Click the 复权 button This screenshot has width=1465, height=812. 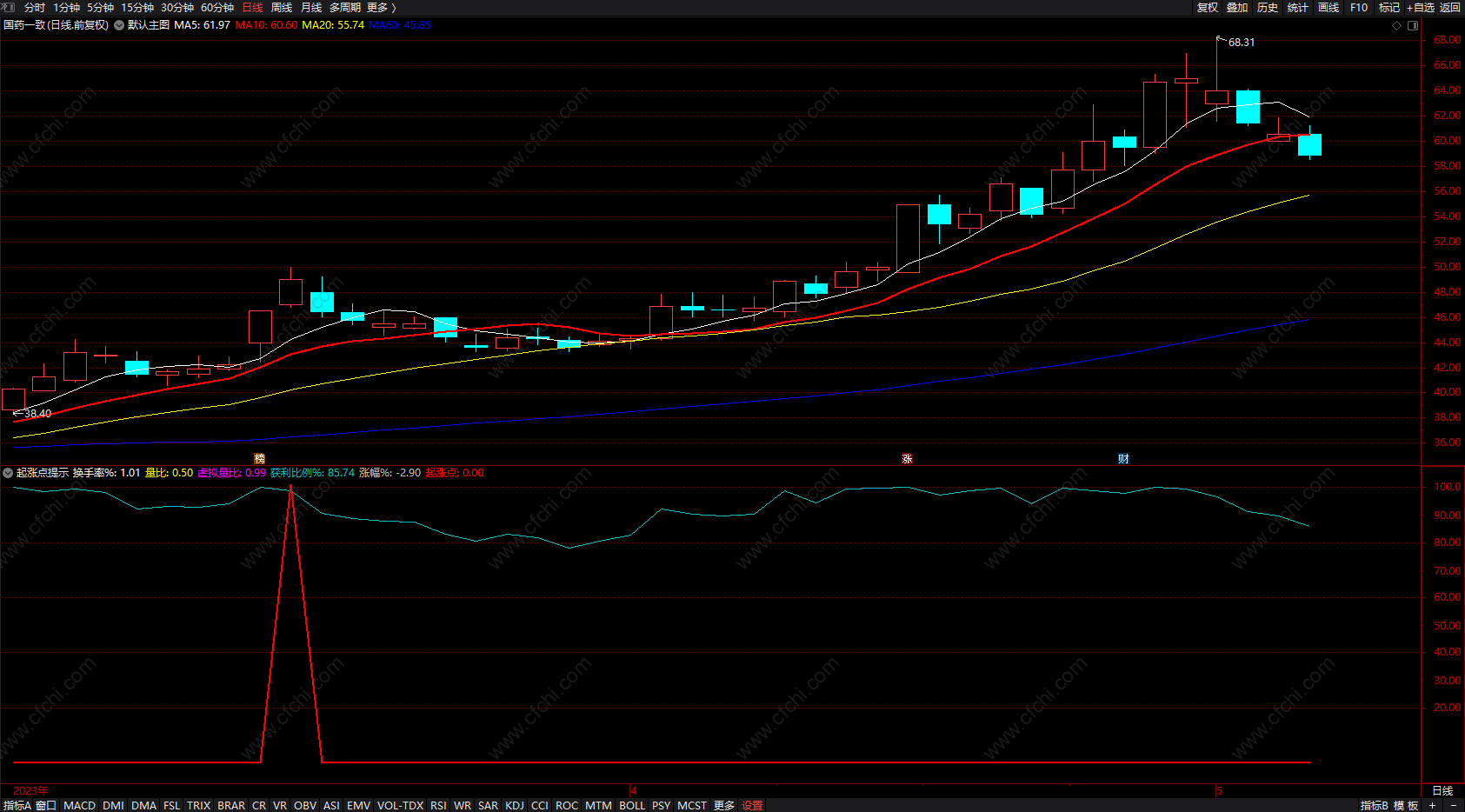(x=1208, y=7)
